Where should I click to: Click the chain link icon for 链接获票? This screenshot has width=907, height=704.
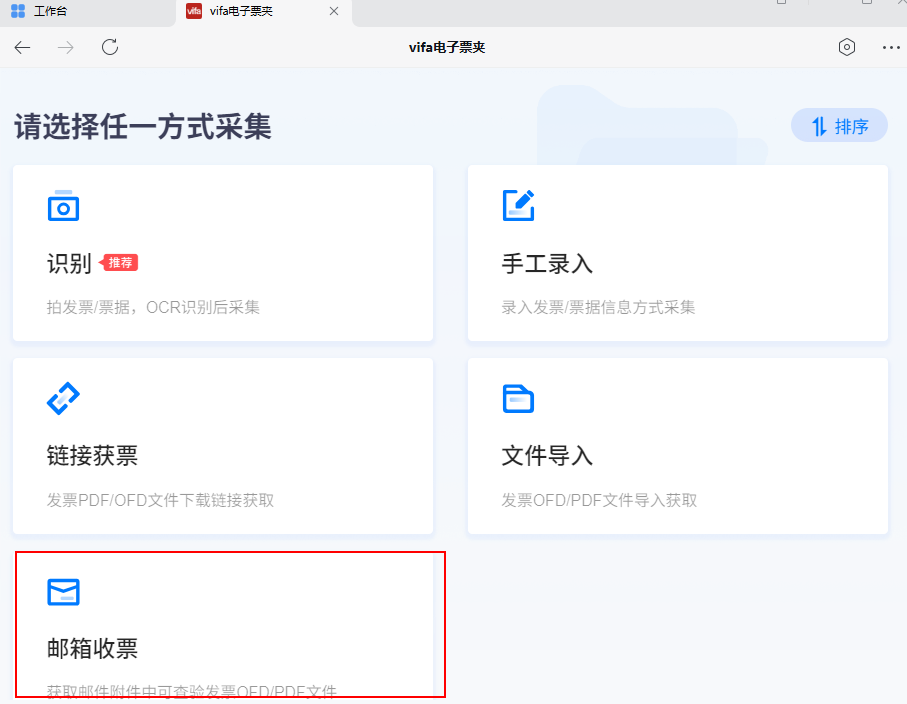point(63,398)
